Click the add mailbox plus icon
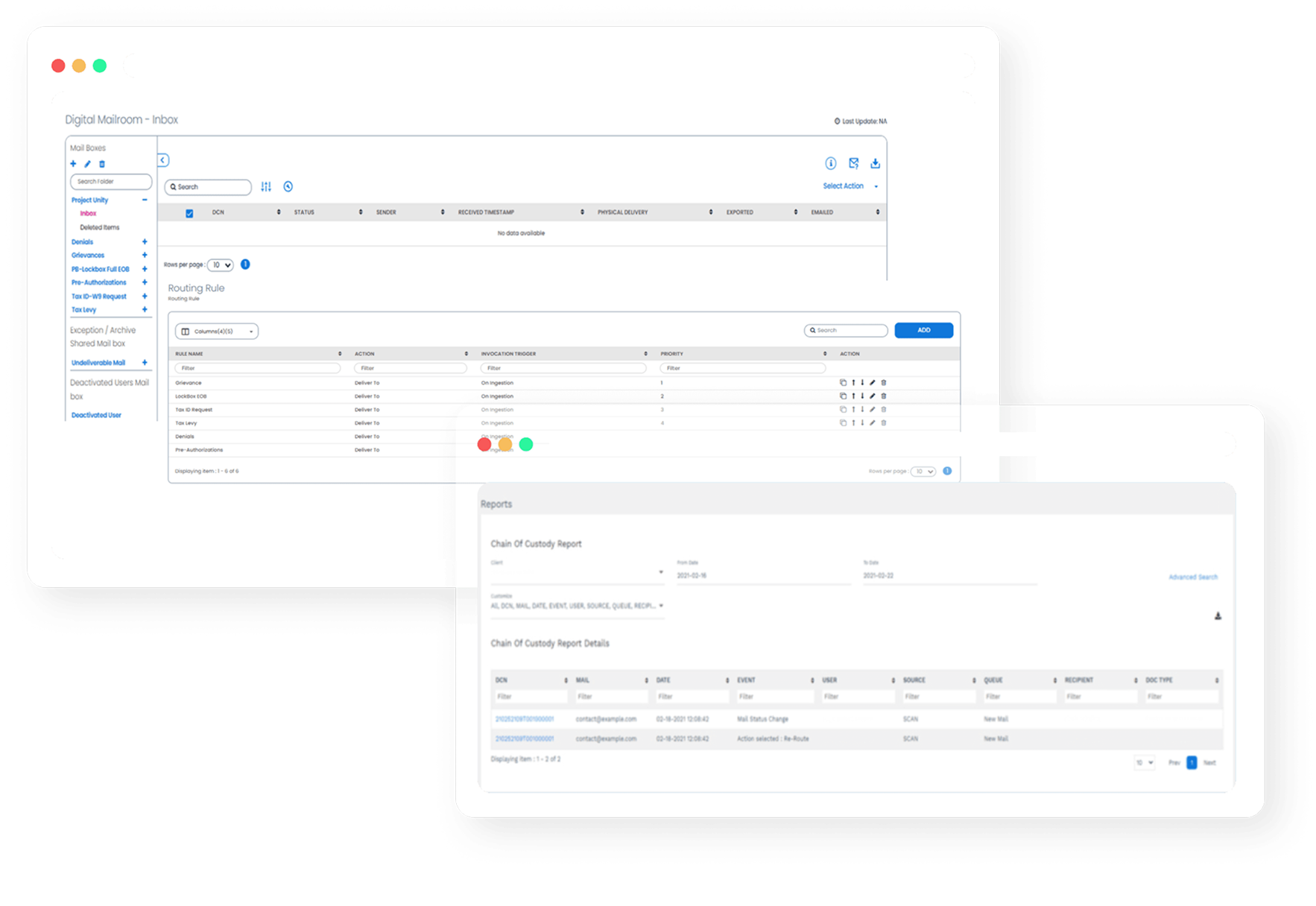The image size is (1316, 906). point(73,164)
